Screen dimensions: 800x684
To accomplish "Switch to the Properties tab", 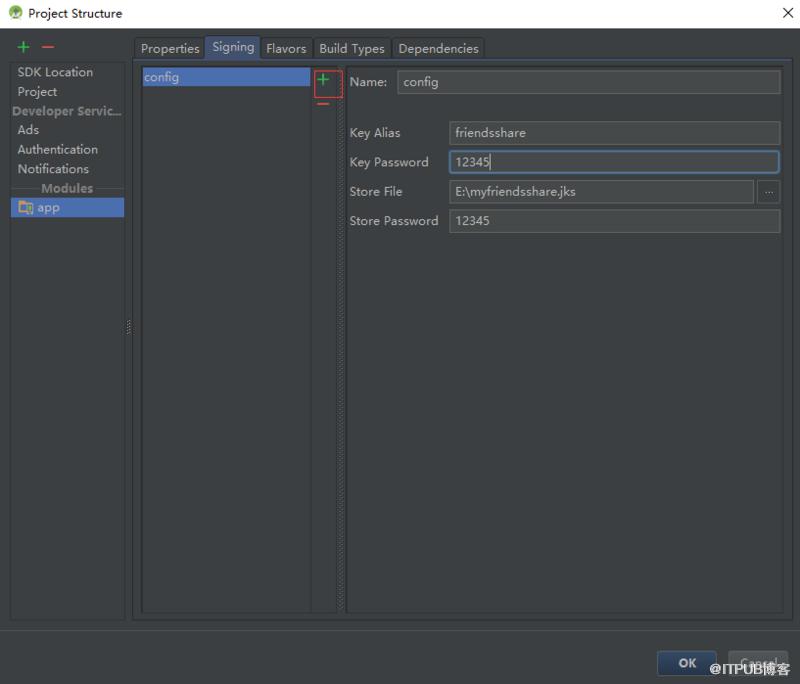I will coord(170,48).
